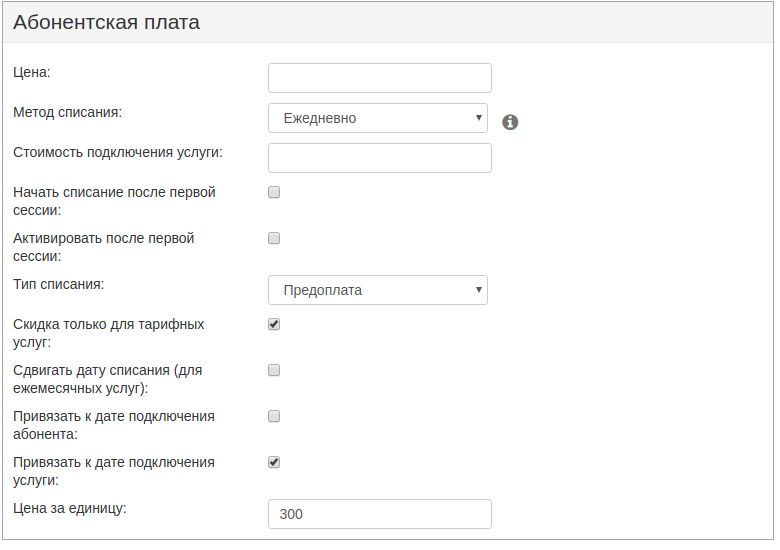Tick the Активировать после первой сессии checkbox
The height and width of the screenshot is (550, 780).
click(x=274, y=238)
